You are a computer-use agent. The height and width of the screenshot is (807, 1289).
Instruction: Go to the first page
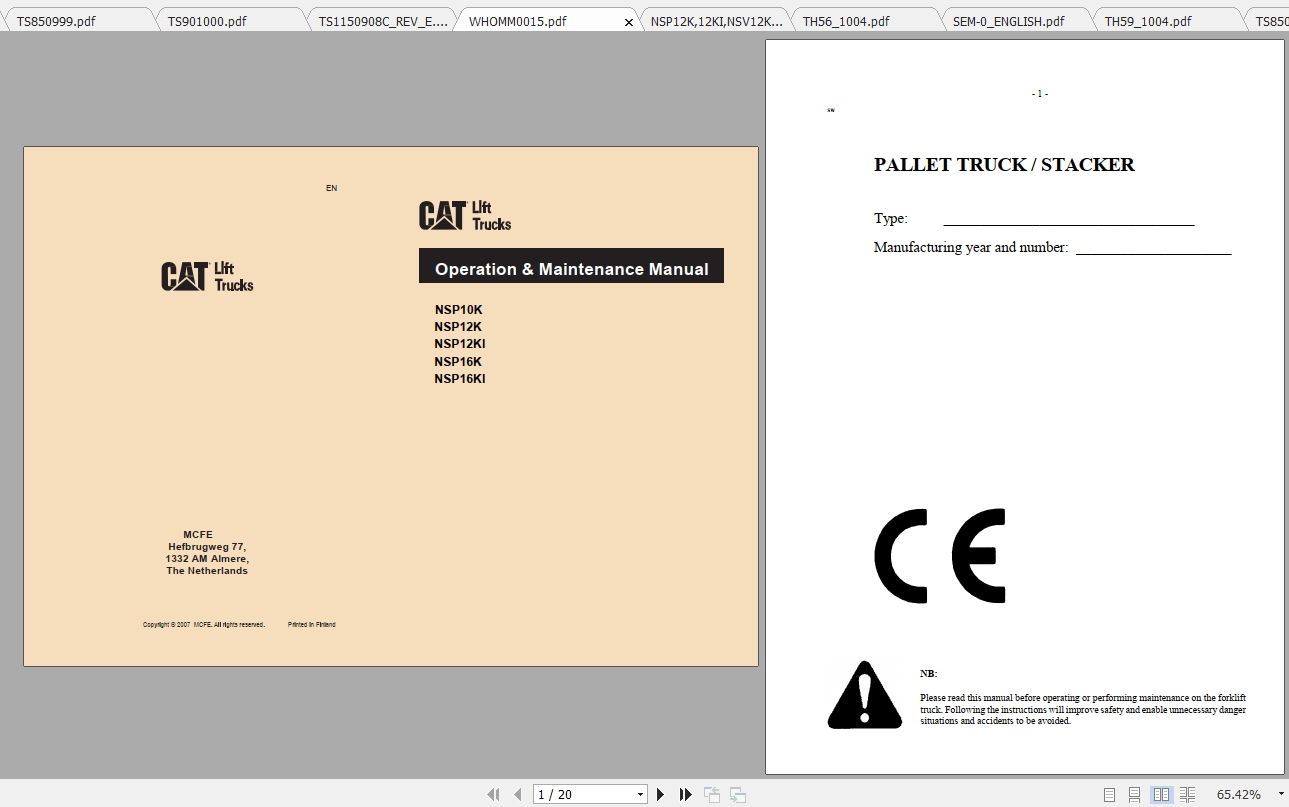click(493, 794)
